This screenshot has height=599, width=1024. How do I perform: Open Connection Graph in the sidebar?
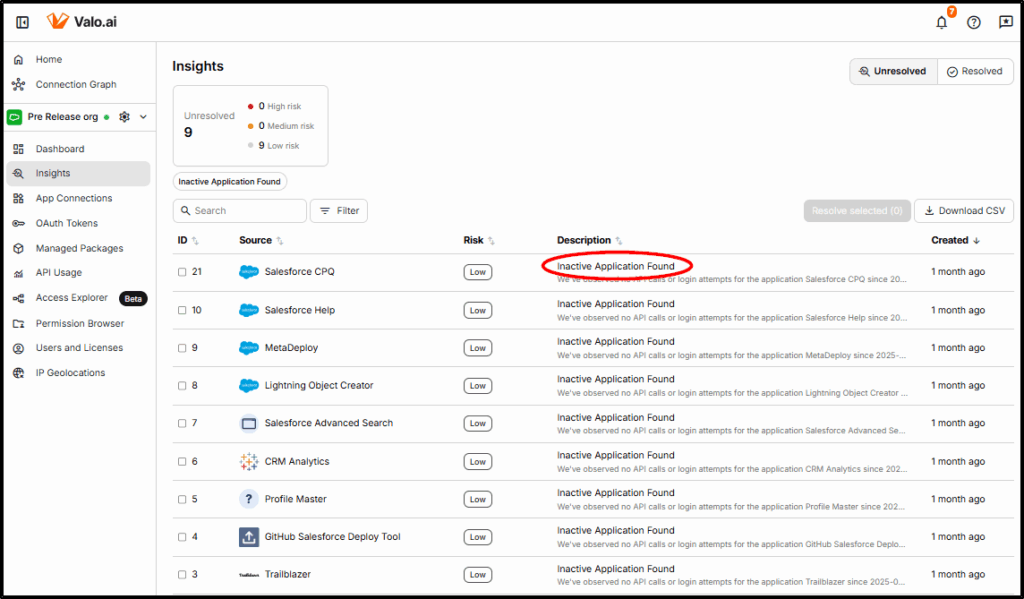point(76,85)
